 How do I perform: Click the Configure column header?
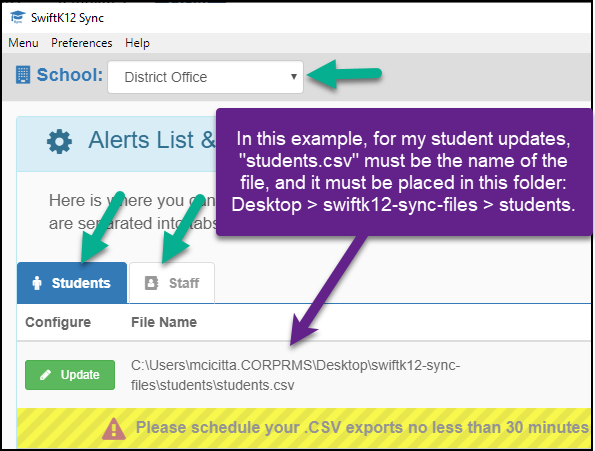pos(58,322)
